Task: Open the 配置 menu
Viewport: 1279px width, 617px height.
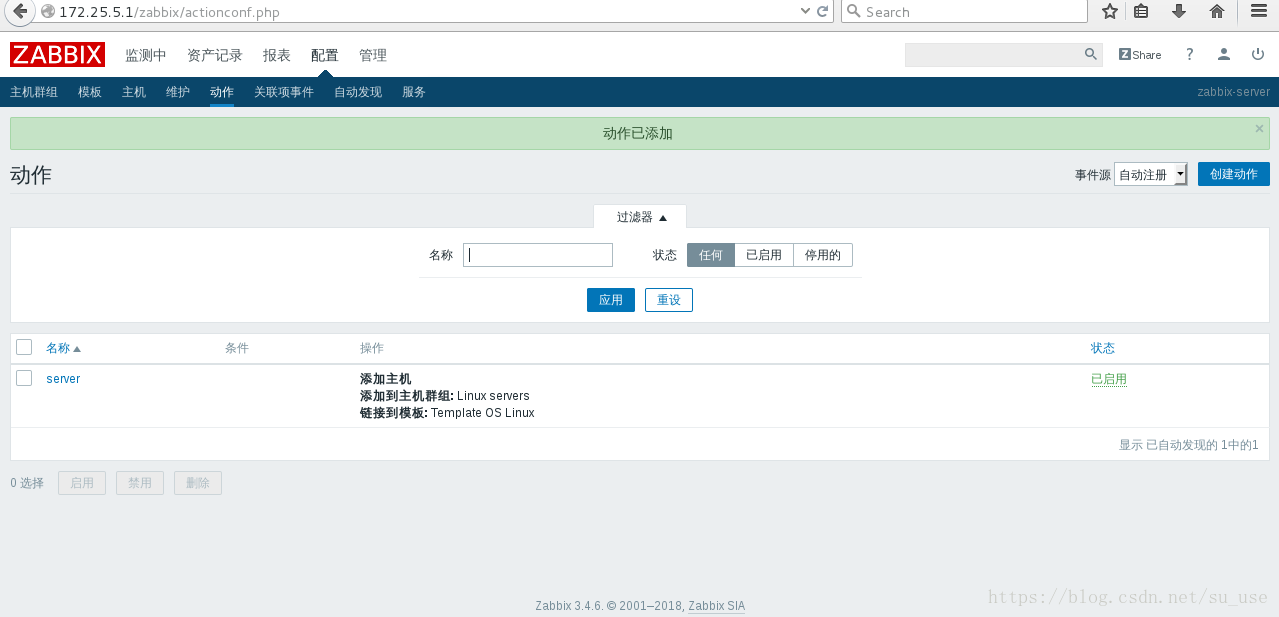Action: (325, 55)
